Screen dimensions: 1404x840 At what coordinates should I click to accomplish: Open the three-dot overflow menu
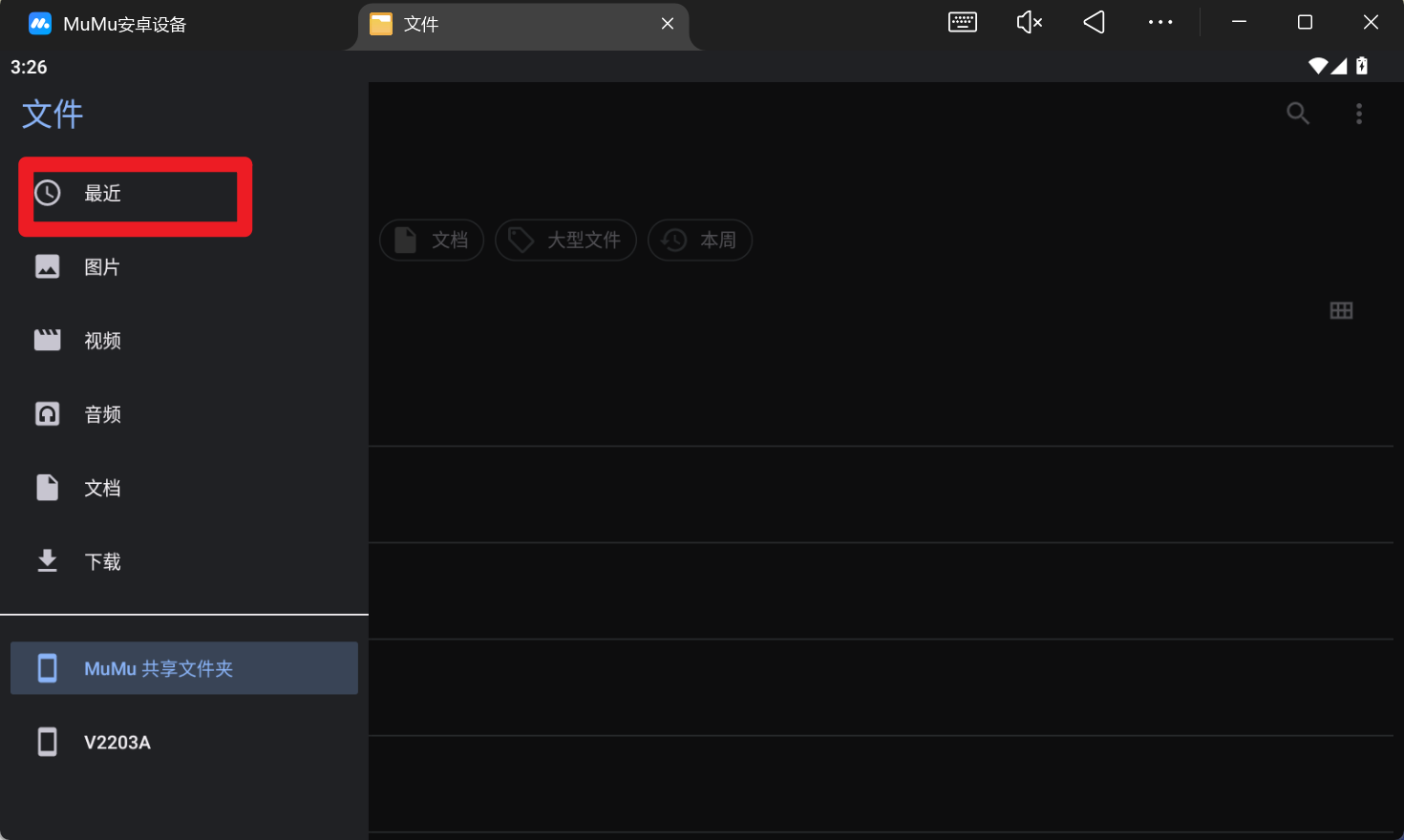pos(1358,114)
